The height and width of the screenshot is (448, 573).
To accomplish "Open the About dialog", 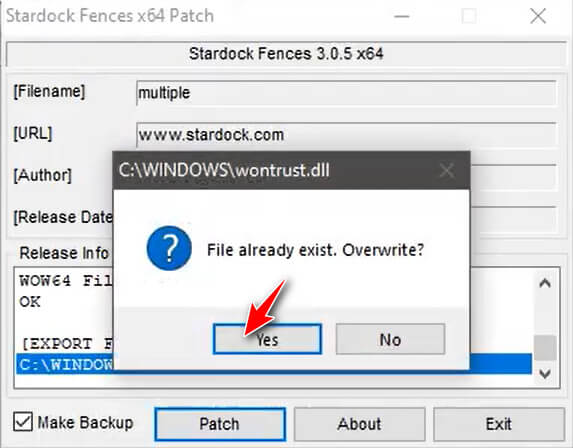I will pos(360,424).
